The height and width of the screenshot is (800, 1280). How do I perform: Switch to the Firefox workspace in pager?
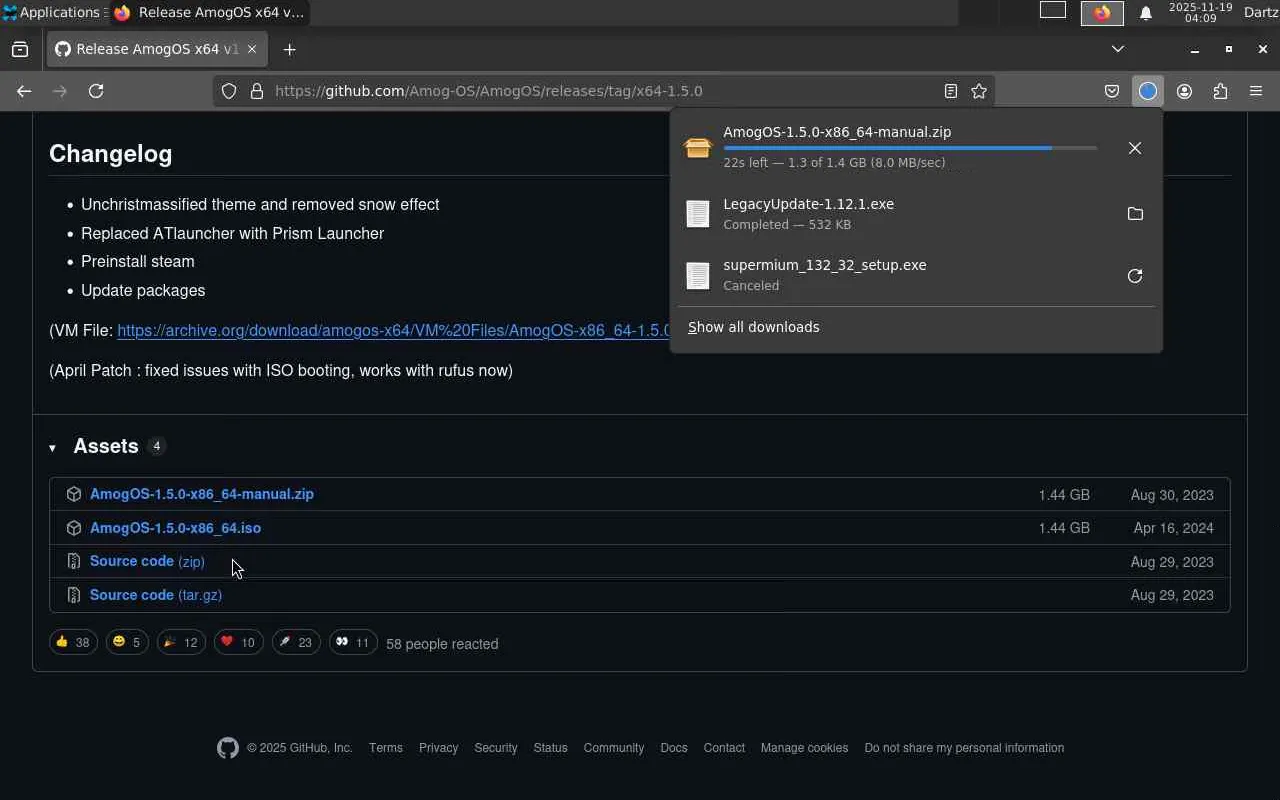[x=1102, y=13]
